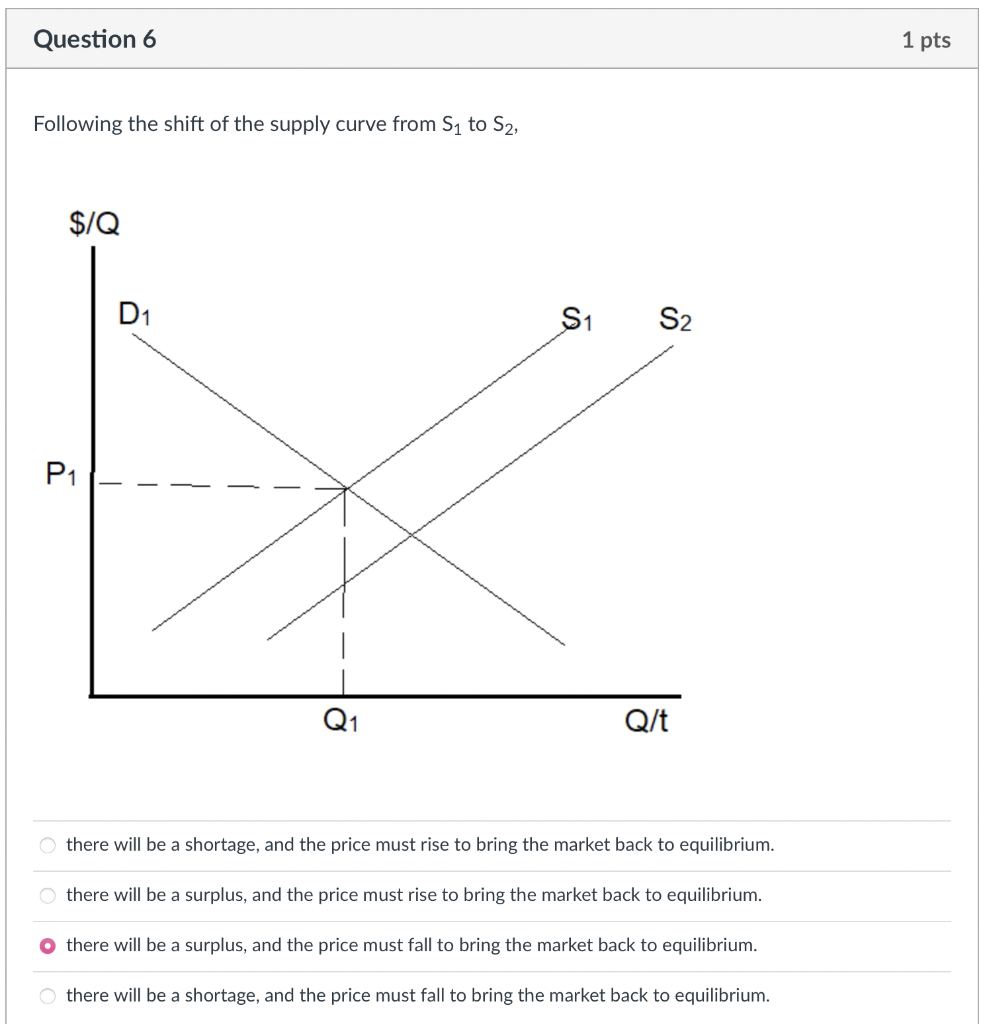The image size is (983, 1024).
Task: Select the surplus-price-rise answer option
Action: (x=47, y=895)
